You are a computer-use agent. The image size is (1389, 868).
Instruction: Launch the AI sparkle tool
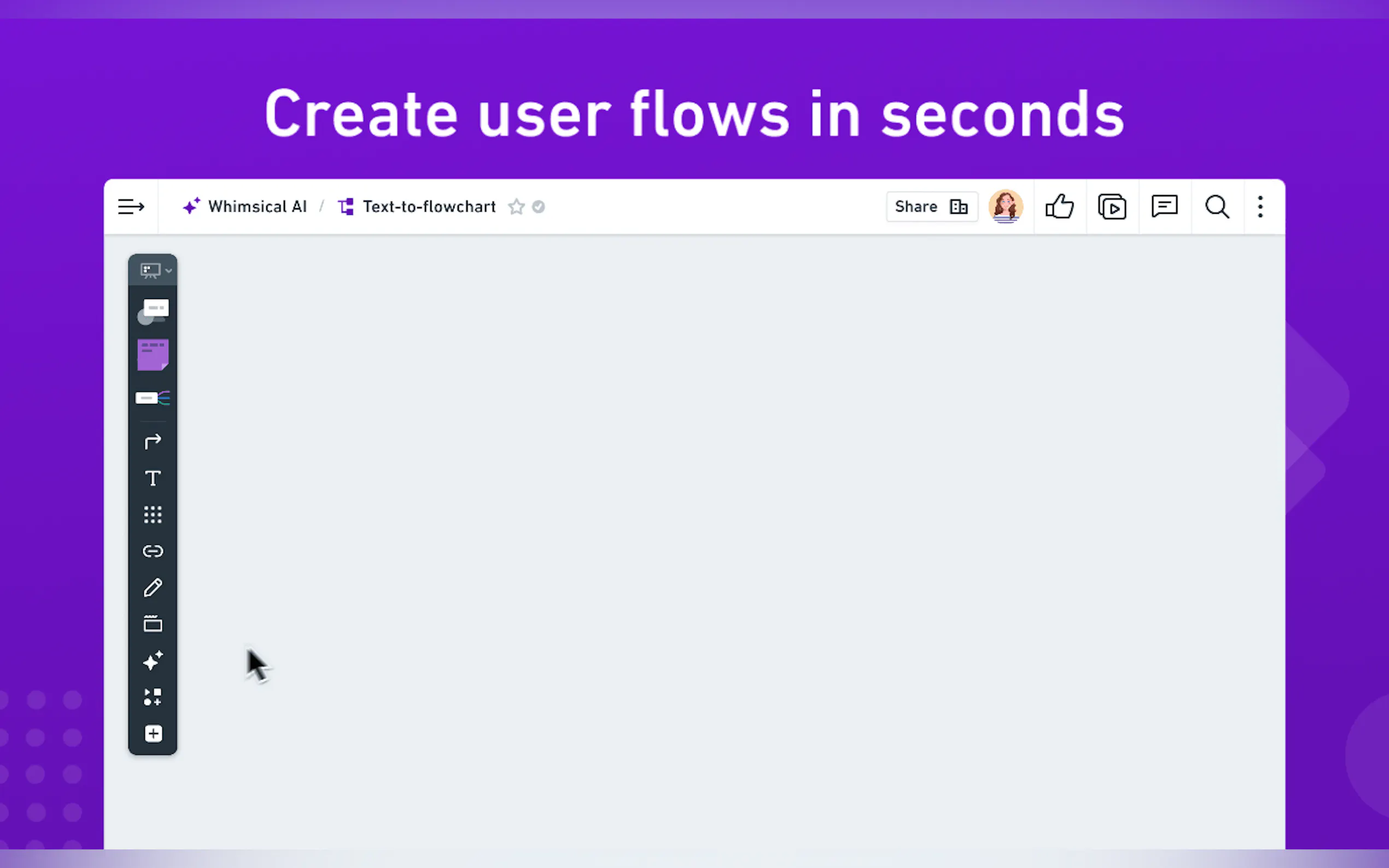pos(153,661)
